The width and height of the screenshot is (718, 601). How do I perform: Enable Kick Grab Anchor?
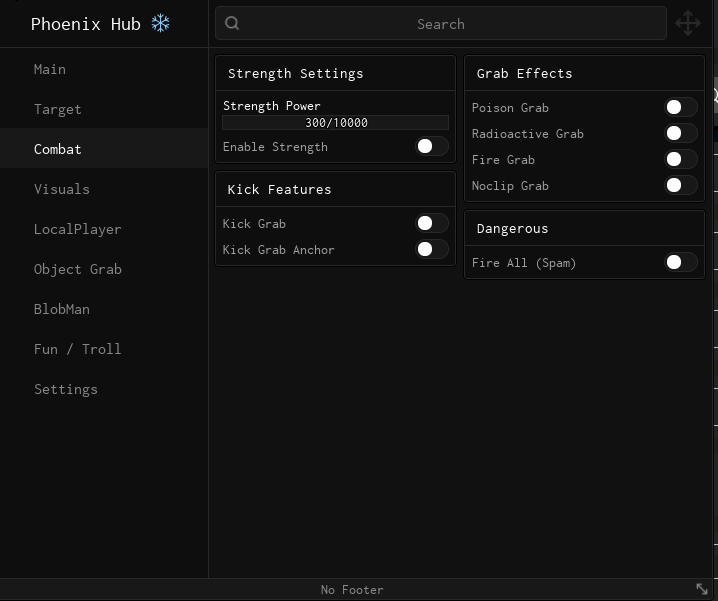tap(432, 249)
